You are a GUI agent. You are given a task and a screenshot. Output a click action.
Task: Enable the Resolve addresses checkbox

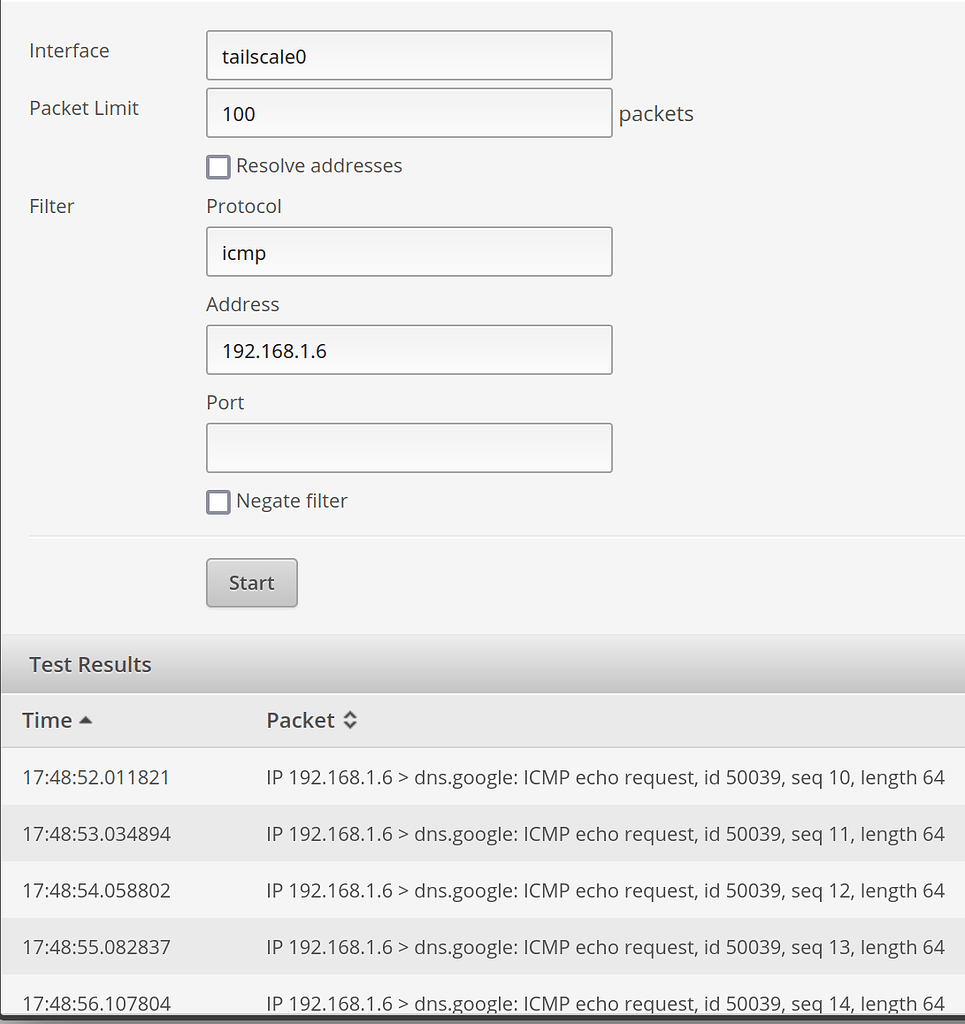218,167
